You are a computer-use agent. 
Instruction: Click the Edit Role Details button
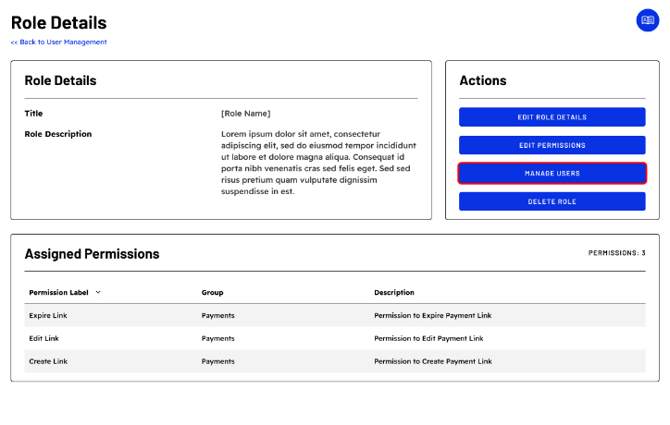[x=552, y=117]
